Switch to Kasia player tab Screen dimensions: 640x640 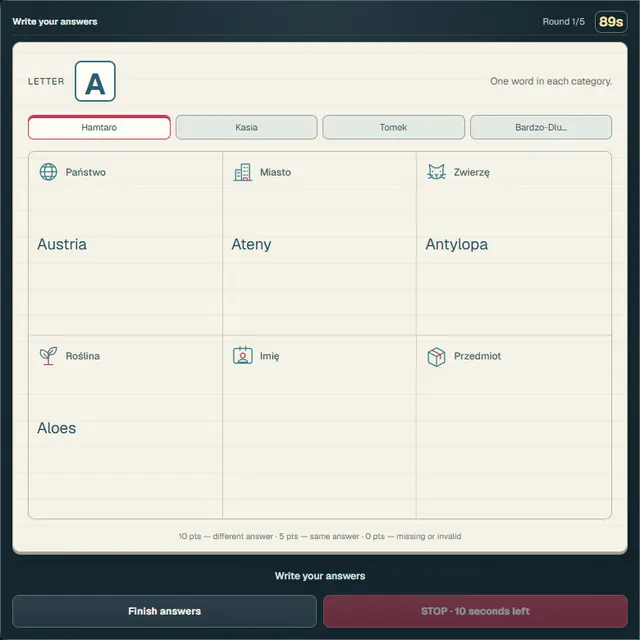click(x=247, y=127)
